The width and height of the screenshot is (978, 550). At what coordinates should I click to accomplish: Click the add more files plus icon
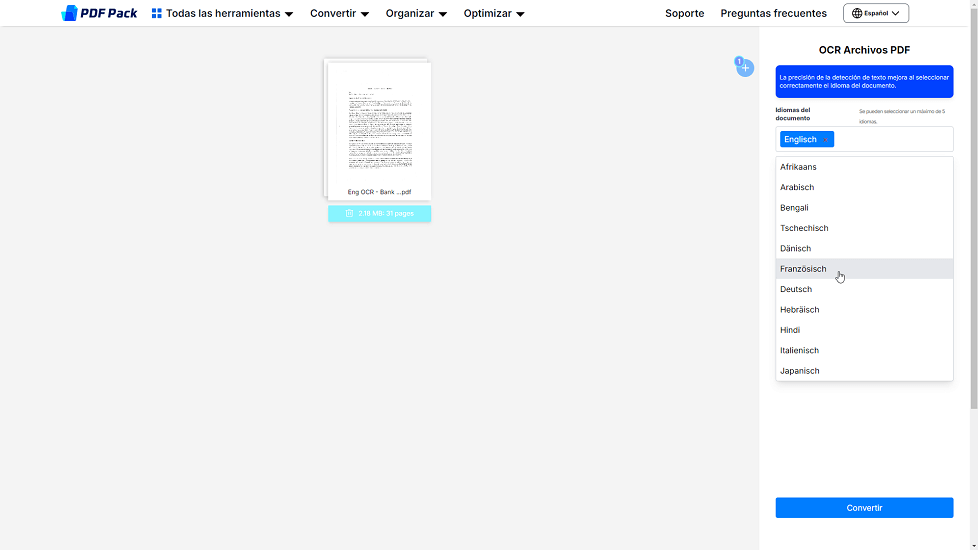coord(745,68)
